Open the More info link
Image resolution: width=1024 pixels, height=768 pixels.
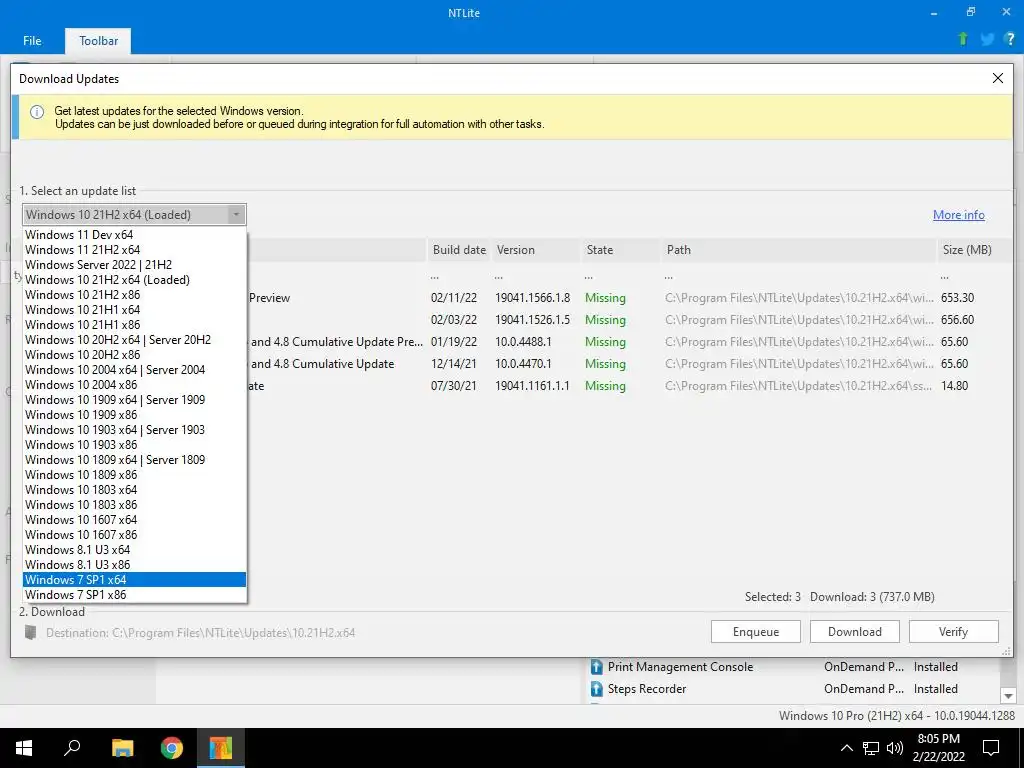(958, 215)
